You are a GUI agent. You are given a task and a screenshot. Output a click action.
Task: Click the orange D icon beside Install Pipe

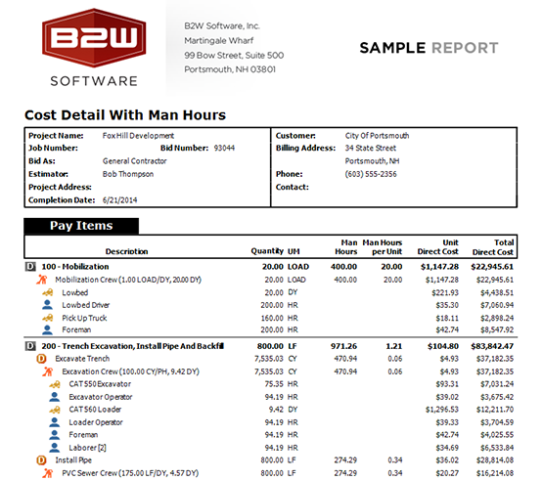click(41, 460)
